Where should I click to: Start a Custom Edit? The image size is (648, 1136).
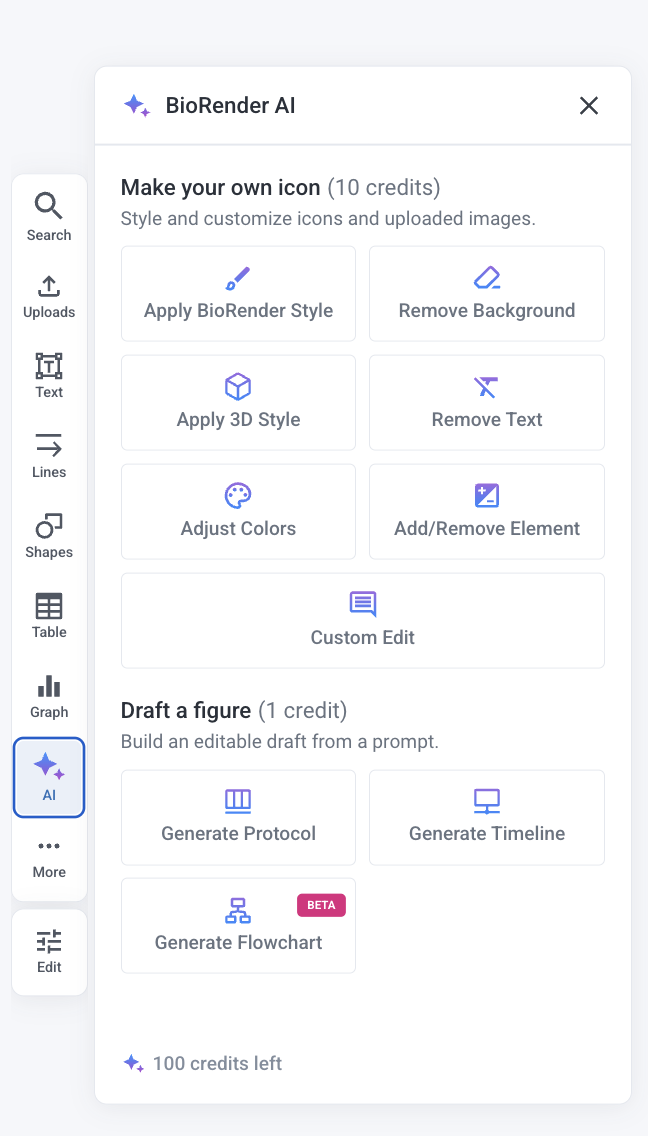click(363, 621)
